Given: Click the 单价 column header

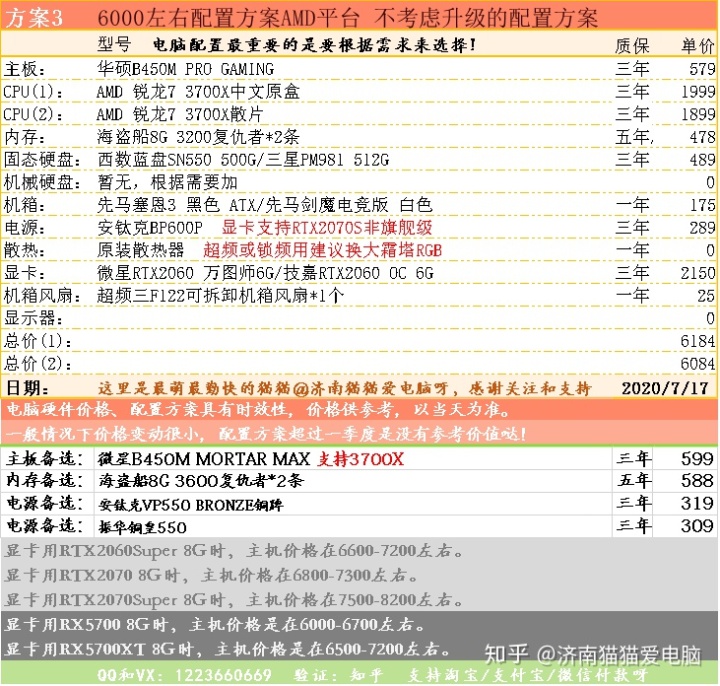Looking at the screenshot, I should 698,46.
